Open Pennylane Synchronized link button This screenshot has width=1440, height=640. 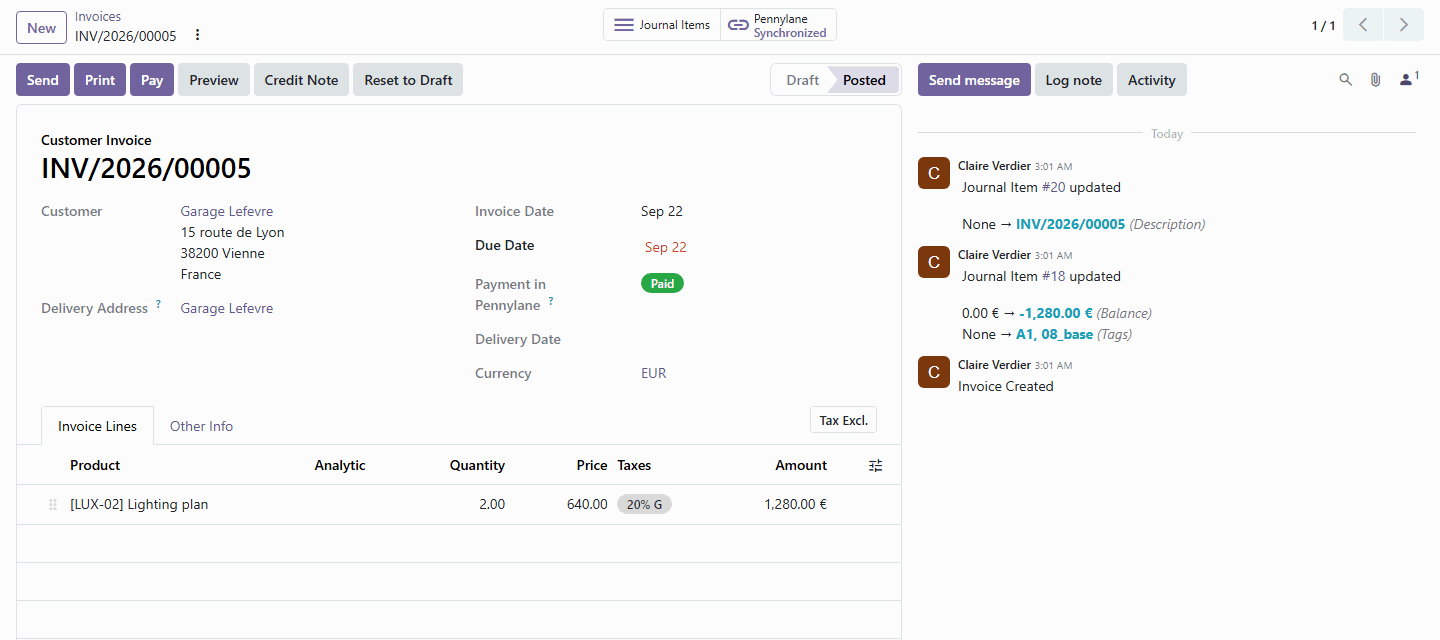tap(778, 25)
